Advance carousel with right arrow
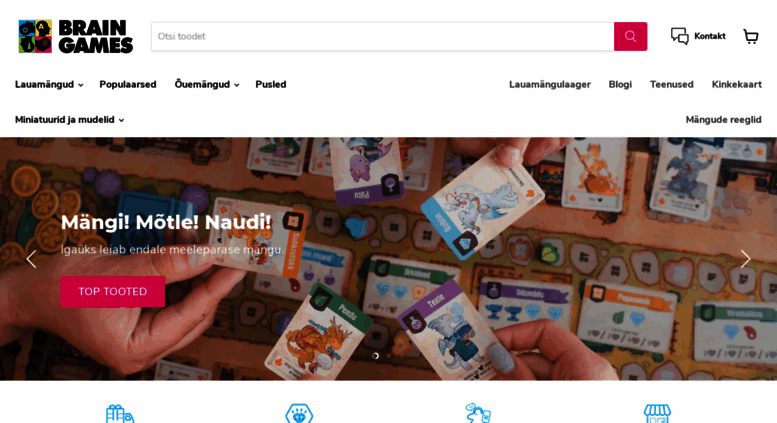Screen dimensions: 777x423 [745, 259]
